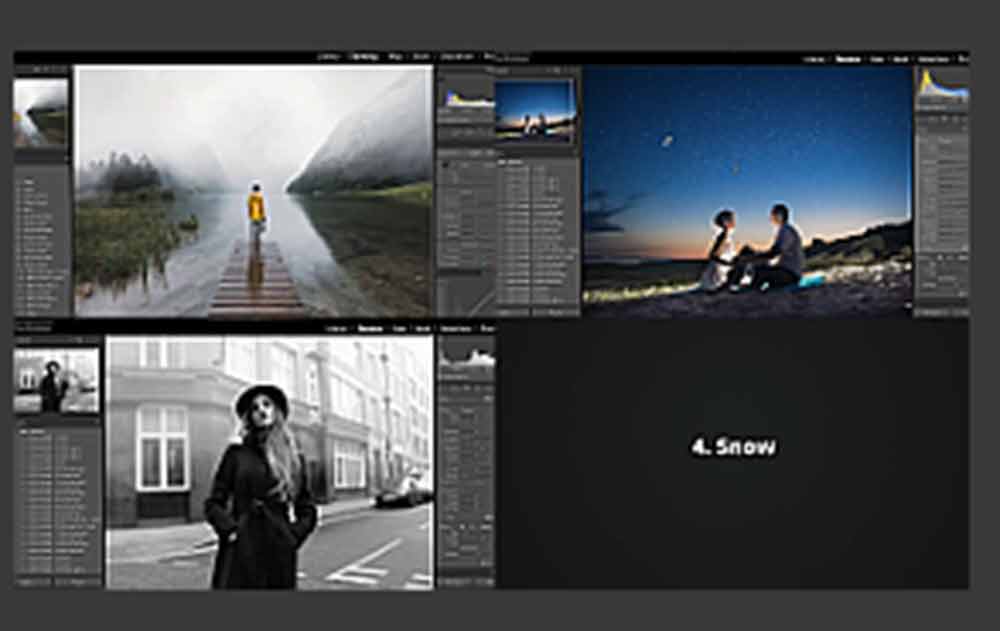Select Develop module in night couple window

[848, 59]
